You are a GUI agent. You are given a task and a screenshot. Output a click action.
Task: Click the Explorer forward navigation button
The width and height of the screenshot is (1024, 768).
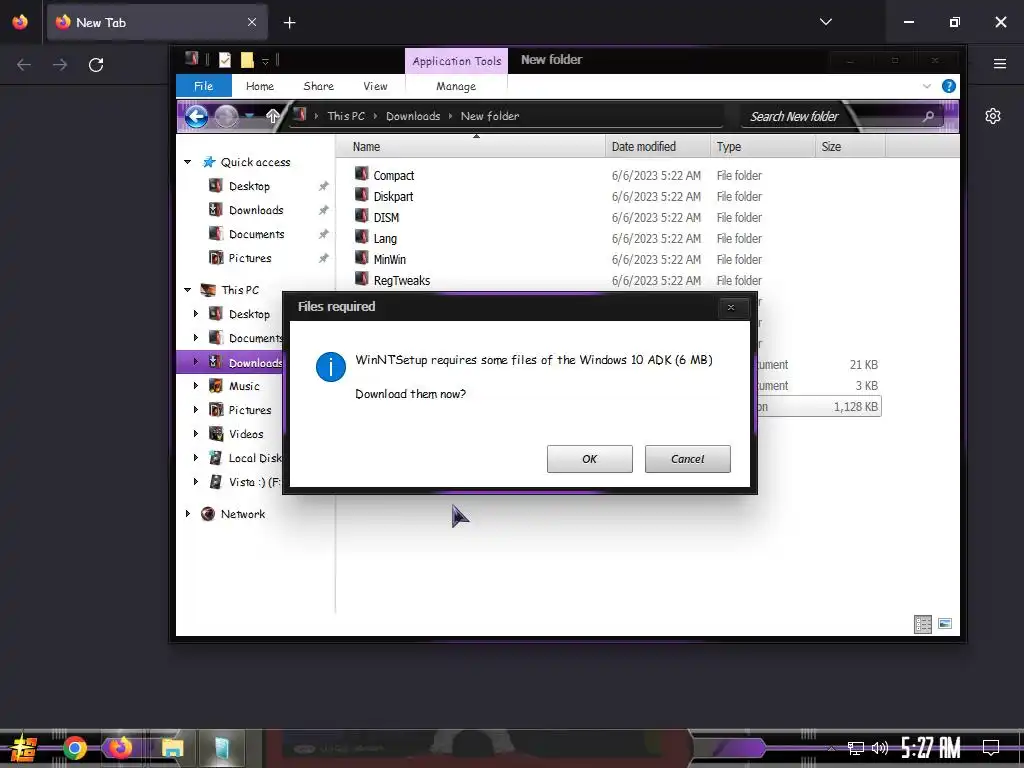226,117
